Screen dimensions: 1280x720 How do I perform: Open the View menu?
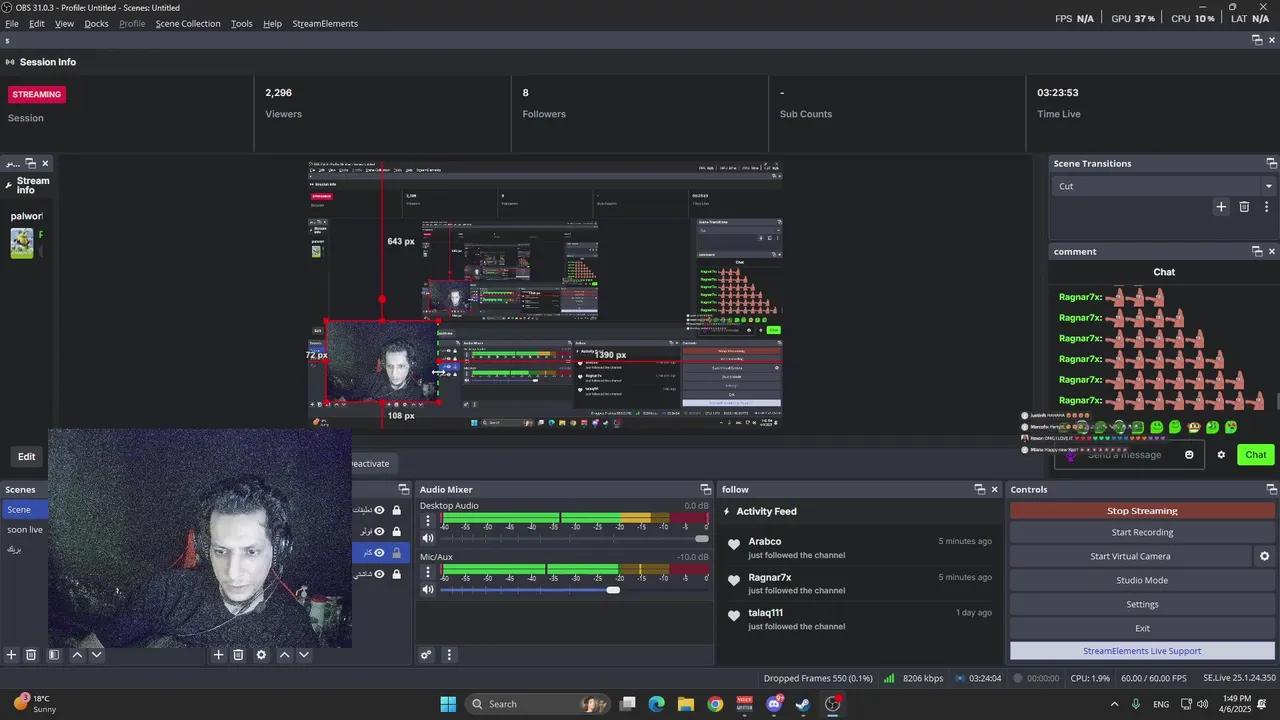[x=64, y=23]
